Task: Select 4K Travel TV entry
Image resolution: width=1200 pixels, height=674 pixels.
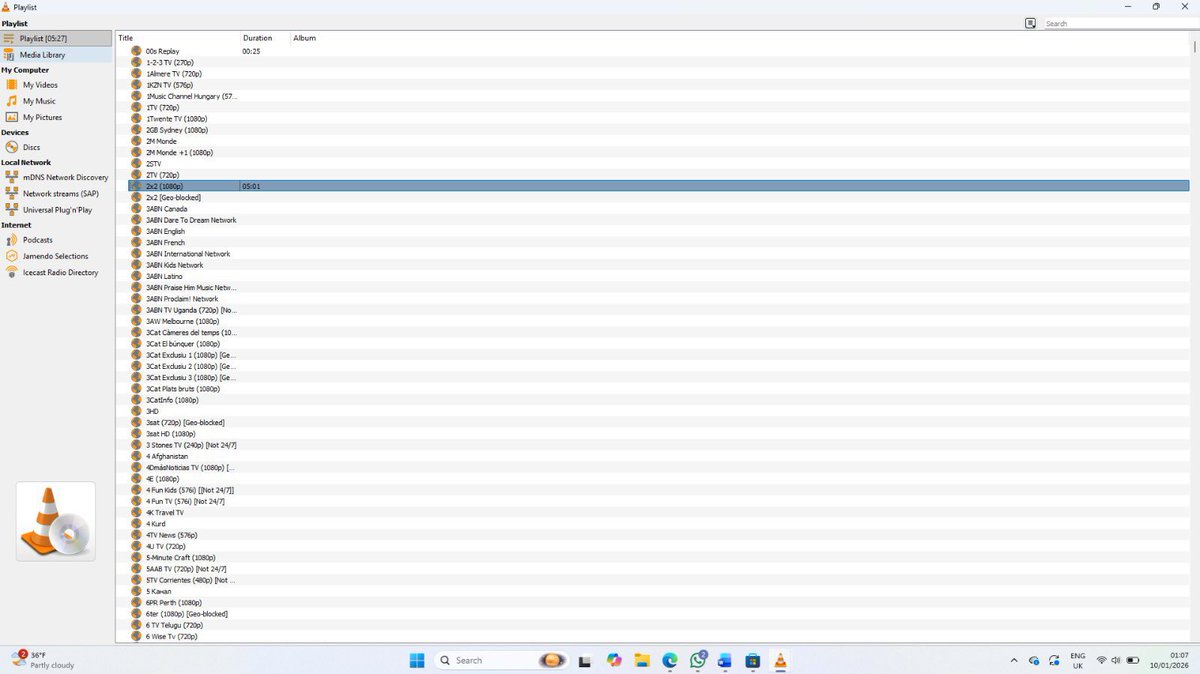Action: (165, 513)
